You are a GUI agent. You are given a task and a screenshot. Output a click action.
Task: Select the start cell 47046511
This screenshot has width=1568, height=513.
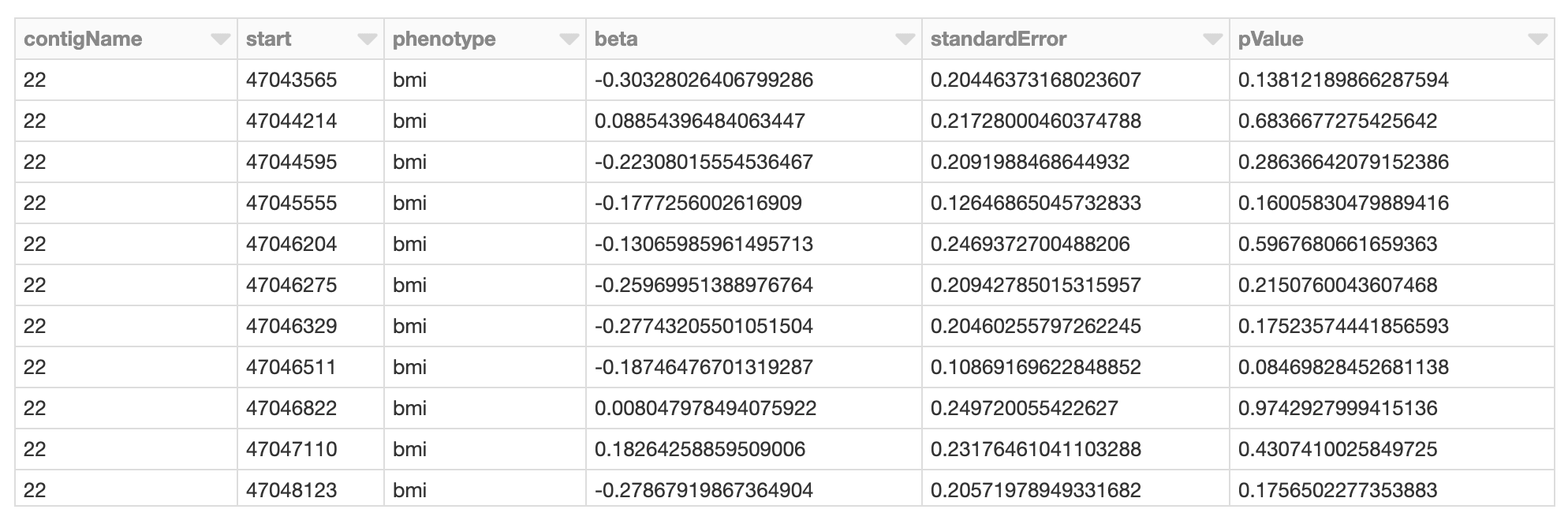(x=291, y=368)
